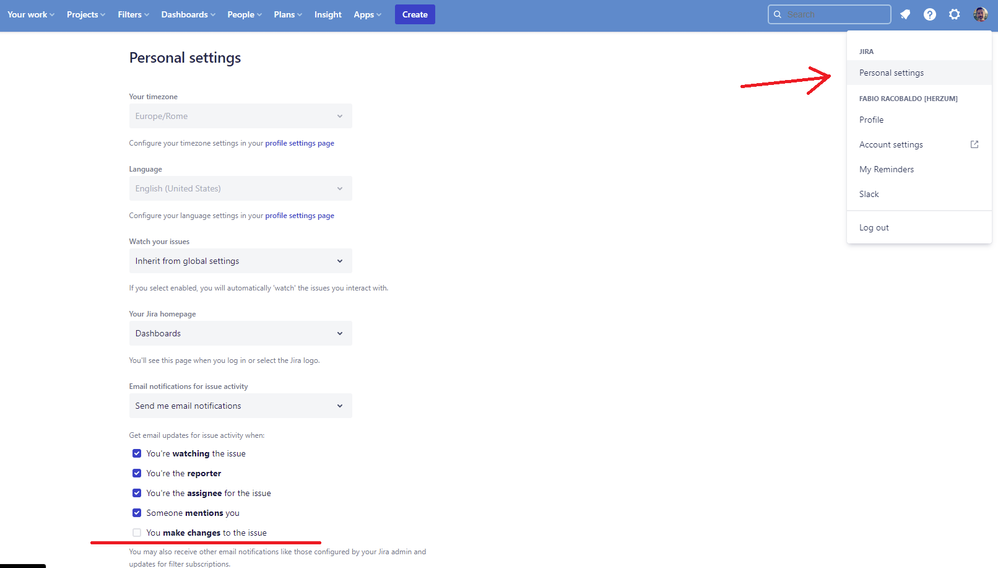The image size is (998, 568).
Task: Open the Apps menu
Action: pos(367,14)
